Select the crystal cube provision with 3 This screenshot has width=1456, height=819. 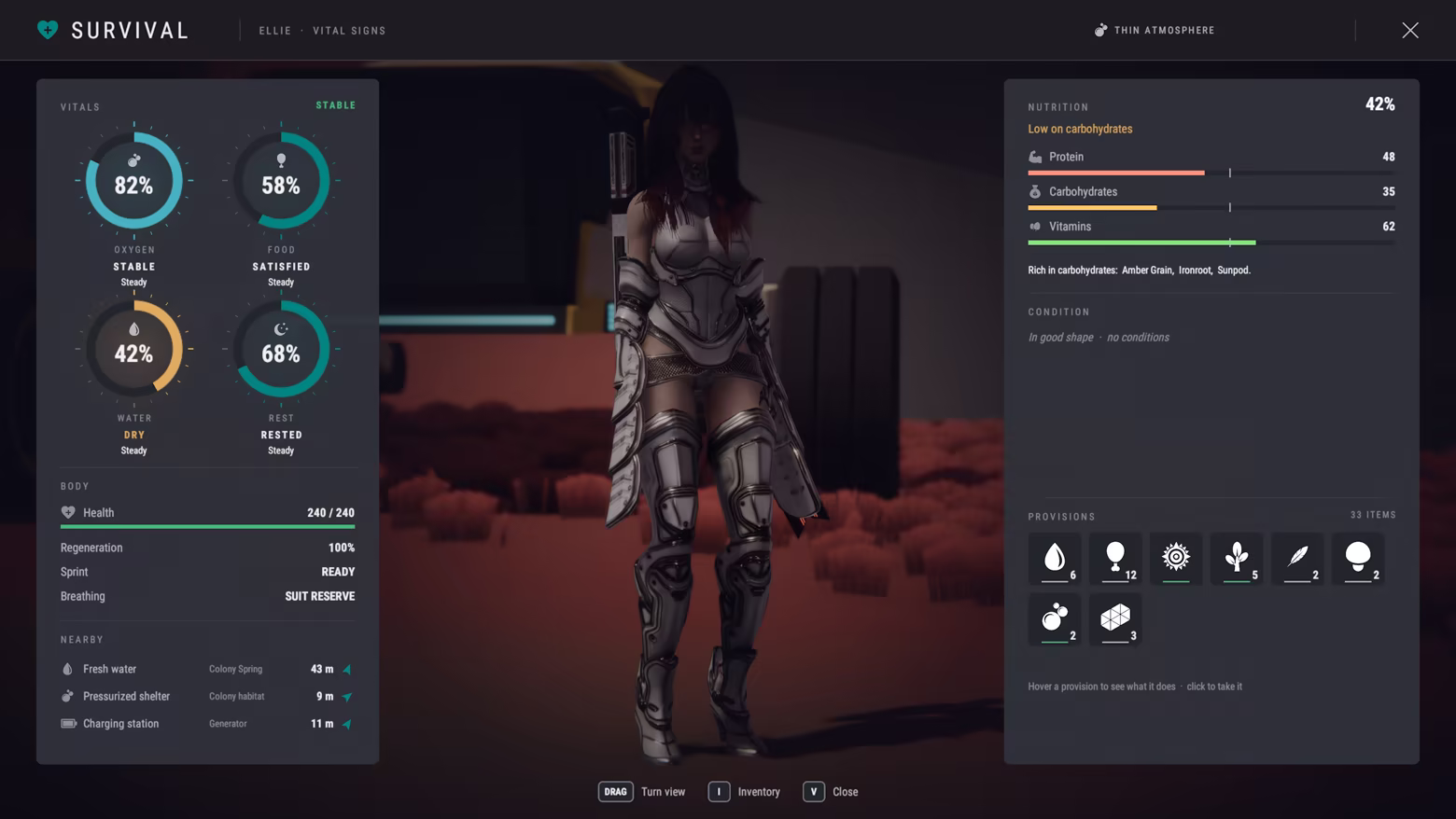pyautogui.click(x=1115, y=619)
